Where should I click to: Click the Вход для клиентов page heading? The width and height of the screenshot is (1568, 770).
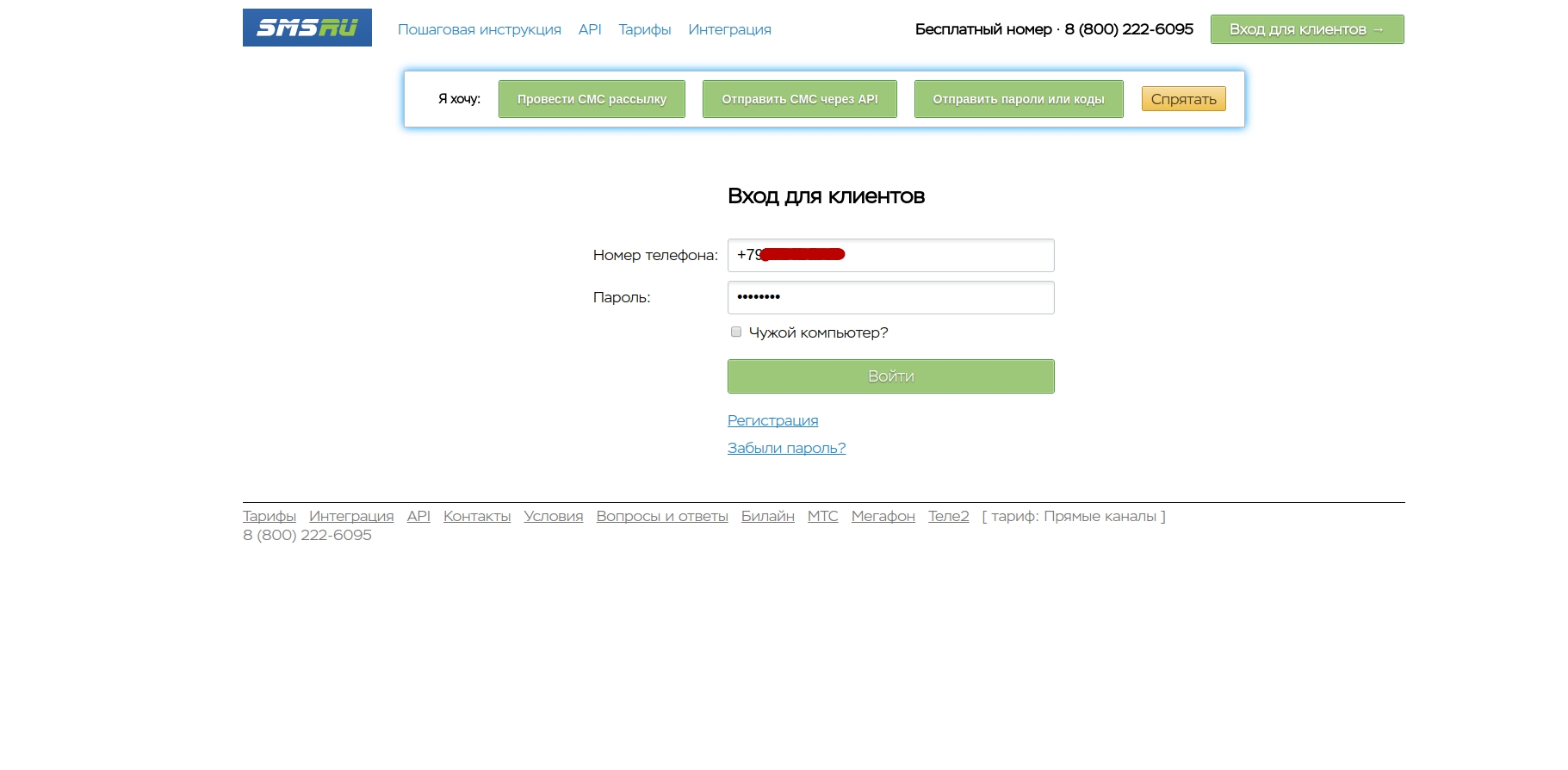click(826, 196)
